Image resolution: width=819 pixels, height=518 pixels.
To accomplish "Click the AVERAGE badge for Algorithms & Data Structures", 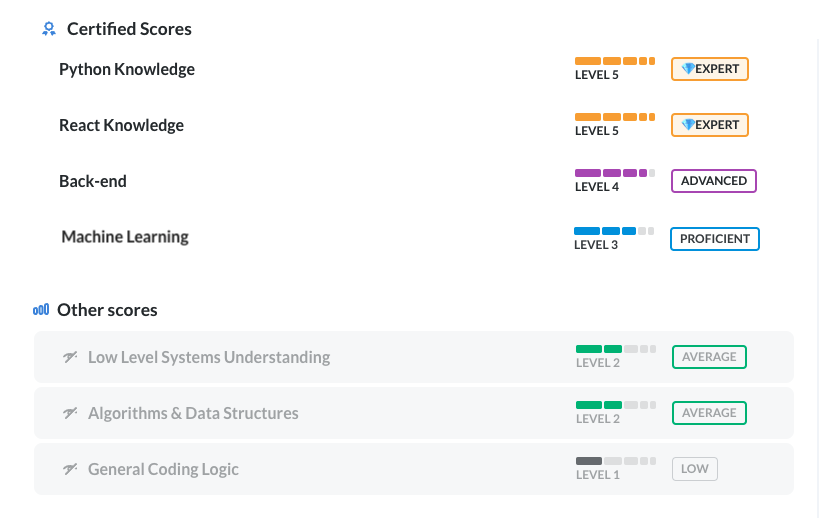I will [709, 413].
